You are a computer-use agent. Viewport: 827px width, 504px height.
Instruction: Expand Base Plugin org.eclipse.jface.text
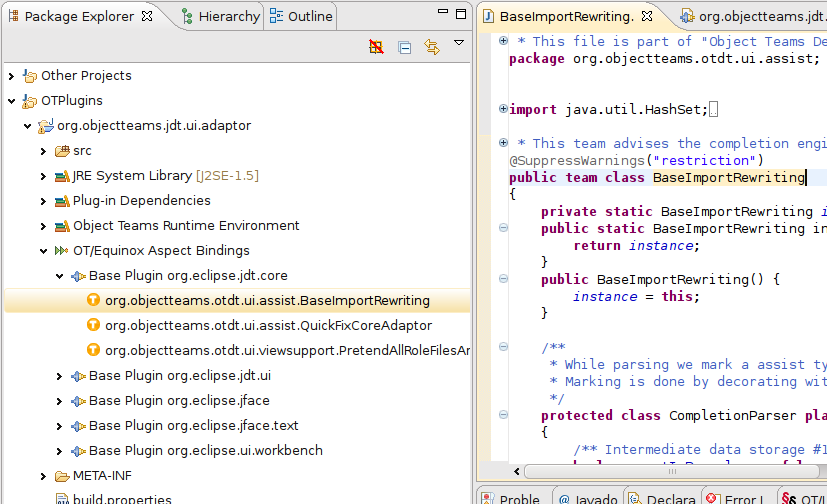pos(59,426)
